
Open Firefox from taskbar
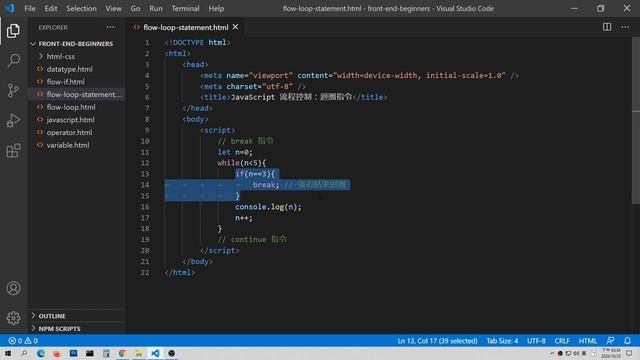[57, 353]
